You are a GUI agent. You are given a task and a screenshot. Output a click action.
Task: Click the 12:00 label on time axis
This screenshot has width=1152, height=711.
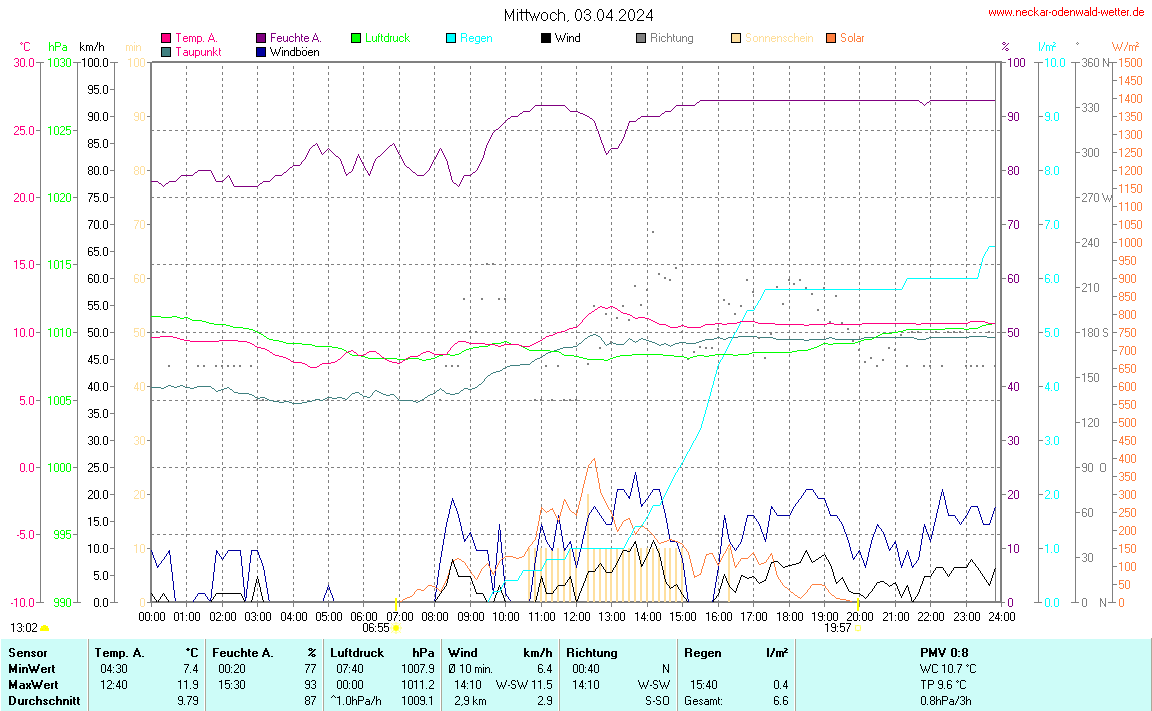577,616
